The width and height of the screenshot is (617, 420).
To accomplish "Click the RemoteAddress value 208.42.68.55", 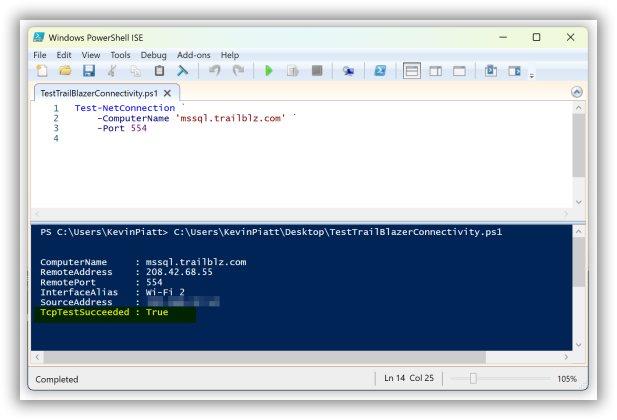I will [179, 272].
